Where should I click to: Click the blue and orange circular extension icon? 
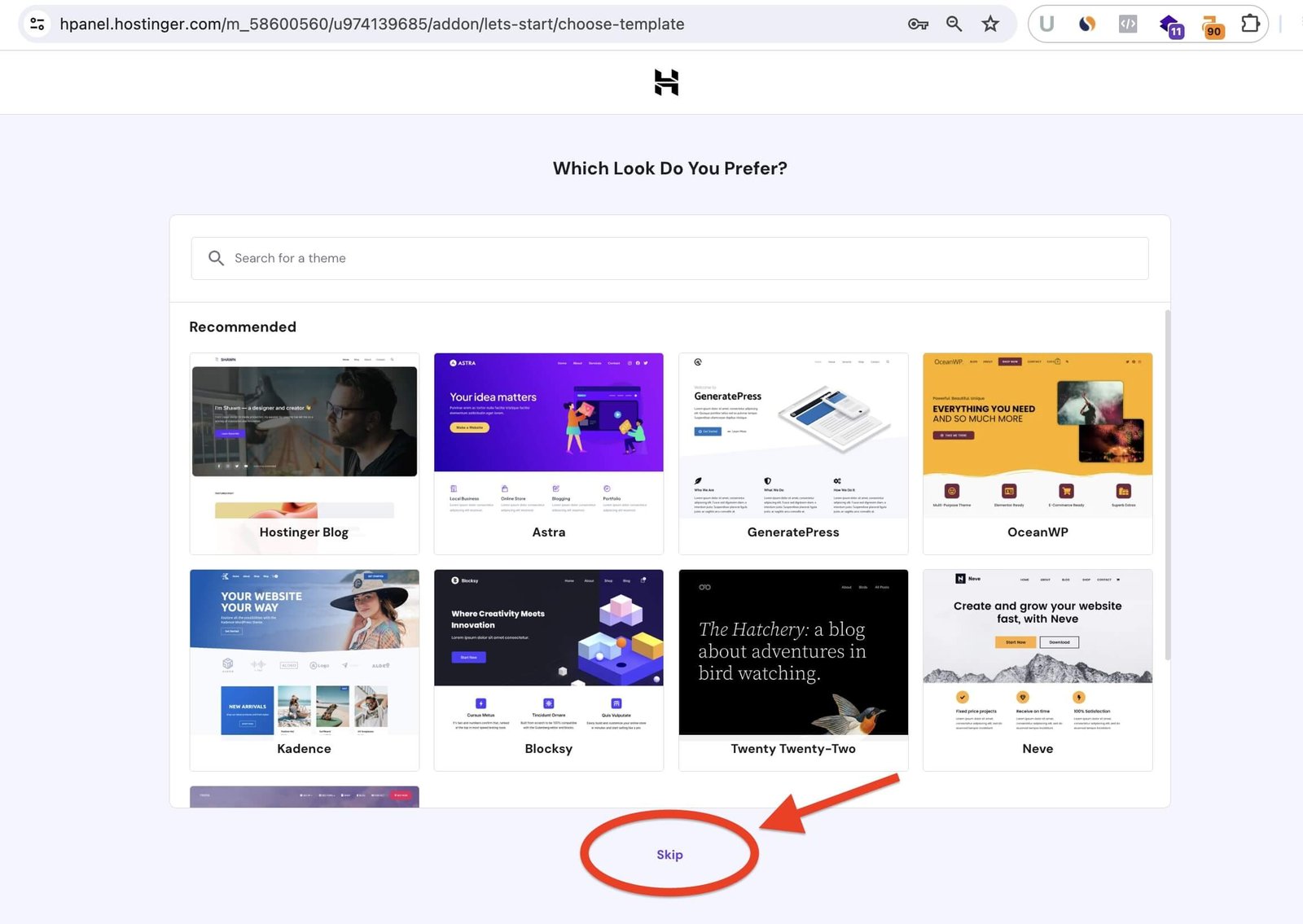pyautogui.click(x=1087, y=24)
